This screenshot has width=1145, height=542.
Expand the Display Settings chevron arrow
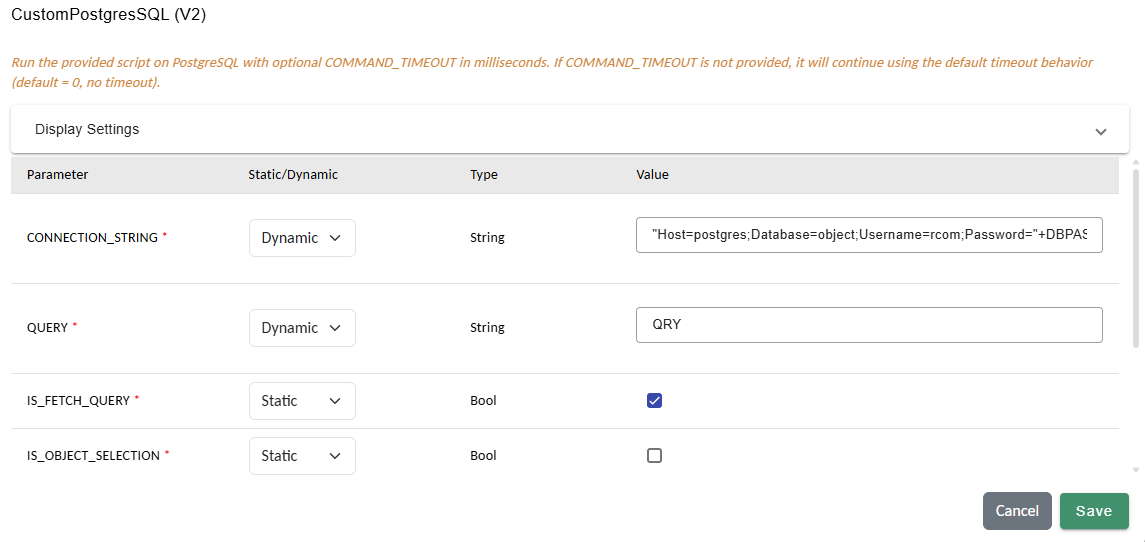pyautogui.click(x=1100, y=131)
